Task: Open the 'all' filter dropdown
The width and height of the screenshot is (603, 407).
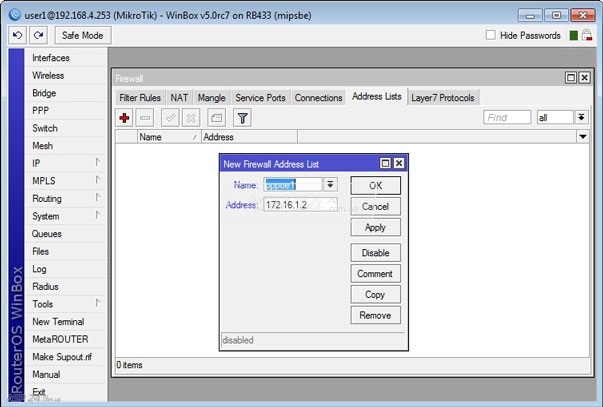Action: (582, 118)
